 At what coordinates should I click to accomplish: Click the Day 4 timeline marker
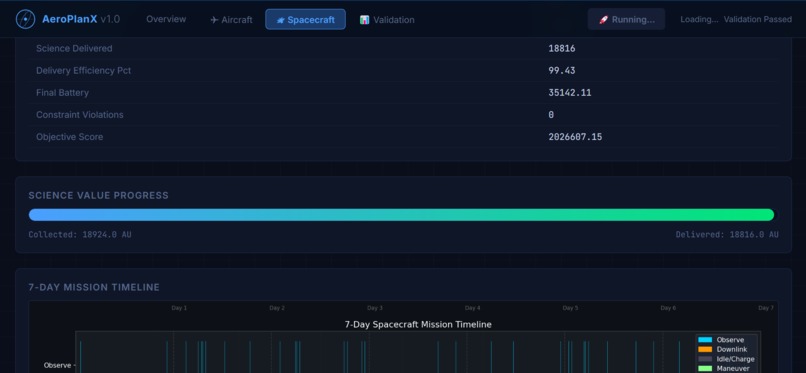tap(472, 308)
